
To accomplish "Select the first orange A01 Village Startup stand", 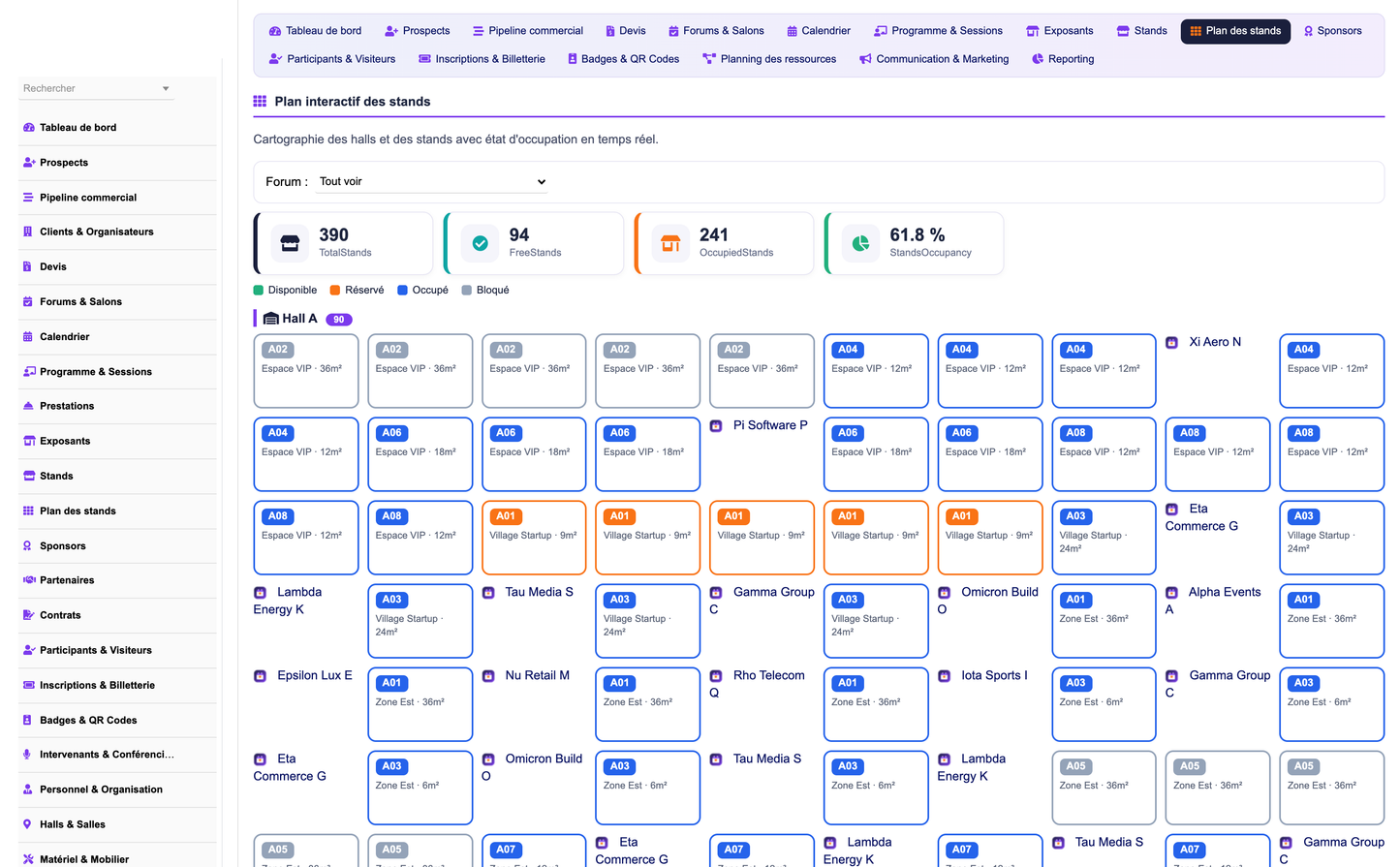I will [x=534, y=538].
